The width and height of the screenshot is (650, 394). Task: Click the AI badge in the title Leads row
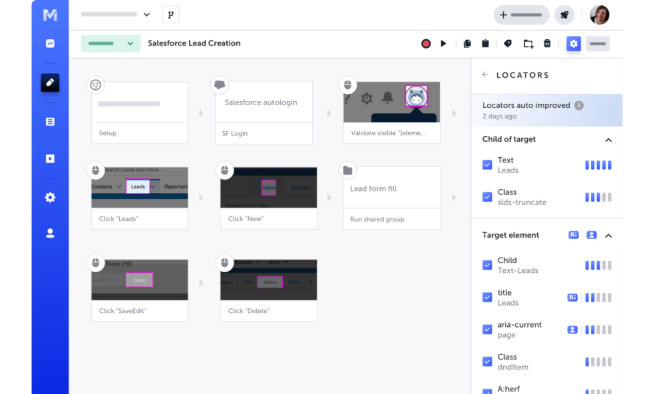pyautogui.click(x=572, y=297)
